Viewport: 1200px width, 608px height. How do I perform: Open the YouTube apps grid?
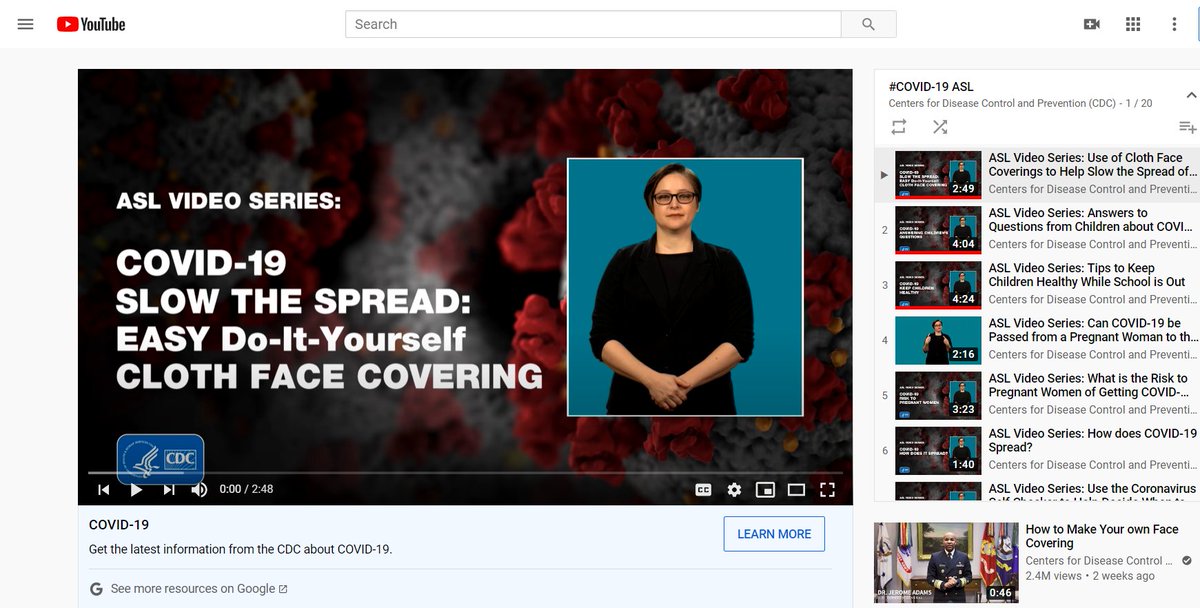point(1133,24)
